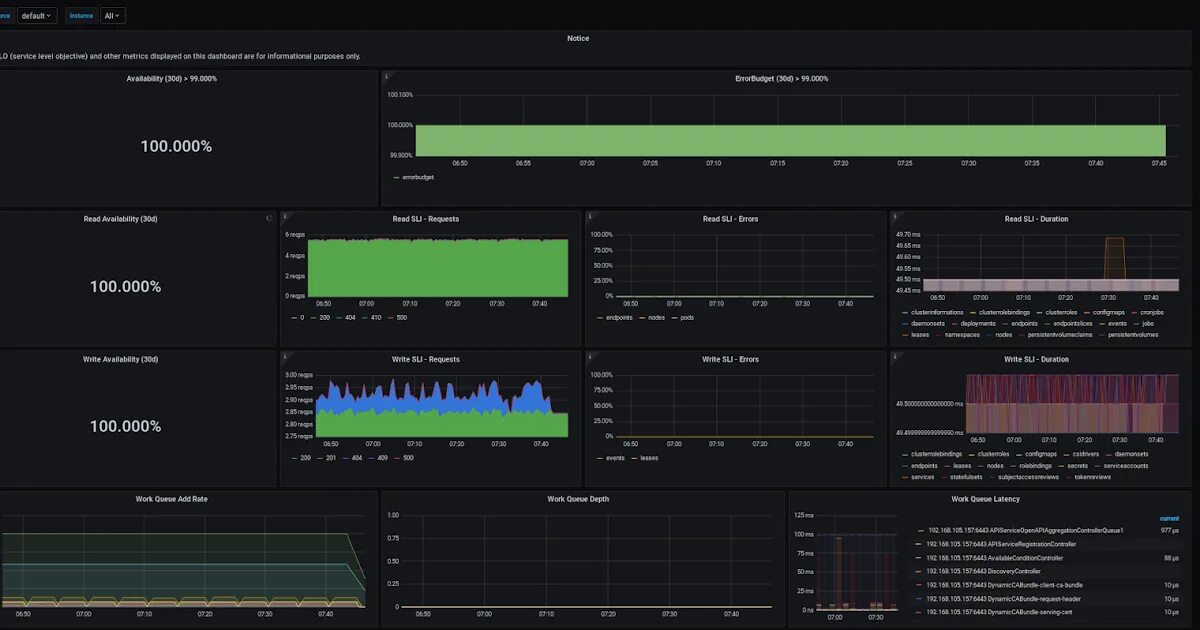The width and height of the screenshot is (1200, 630).
Task: Open the Read SLI - Requests title menu
Action: [x=426, y=218]
